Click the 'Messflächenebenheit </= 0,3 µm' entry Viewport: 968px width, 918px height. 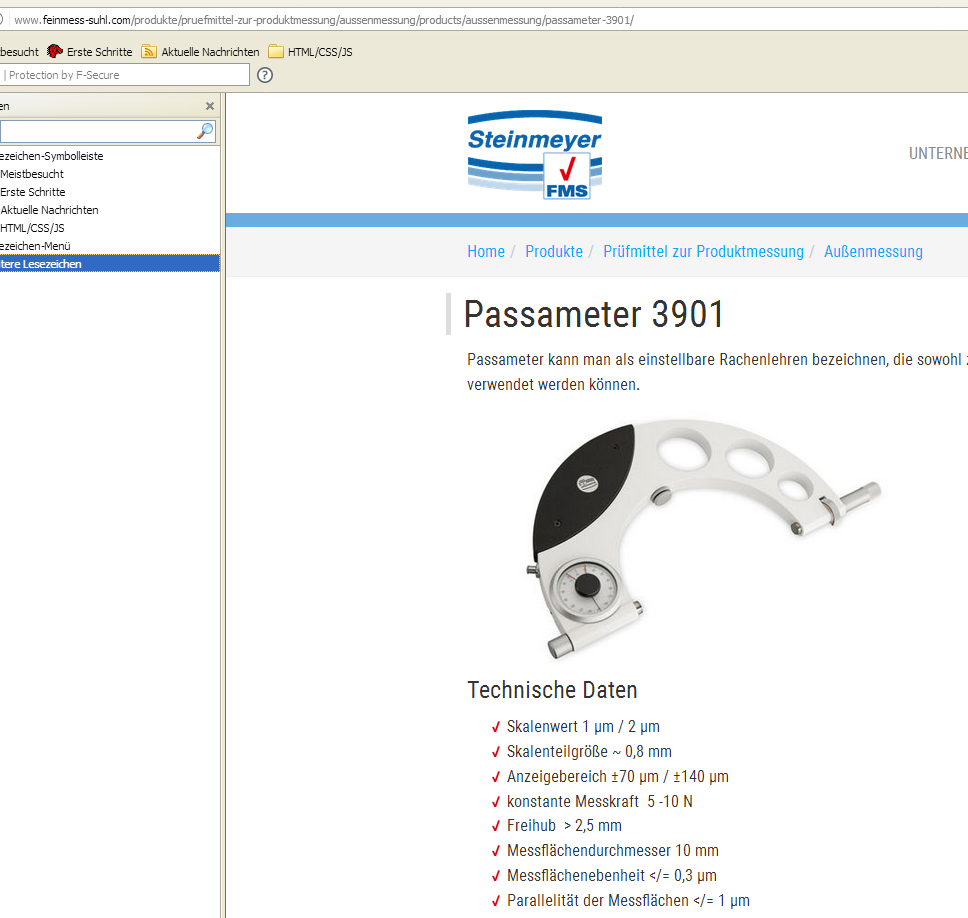click(x=611, y=875)
